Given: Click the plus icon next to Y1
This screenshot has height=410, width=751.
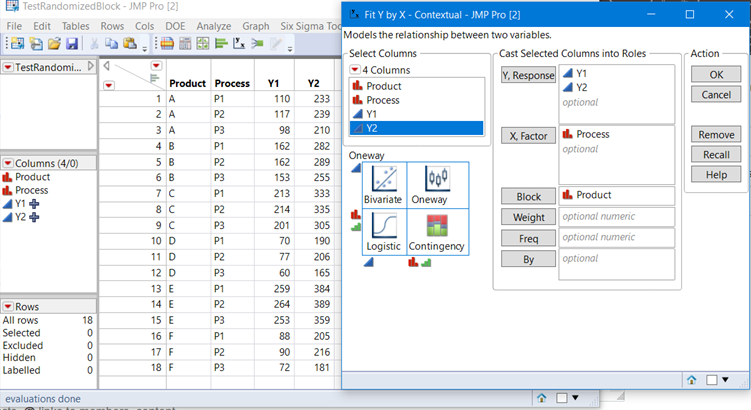Looking at the screenshot, I should (x=34, y=204).
